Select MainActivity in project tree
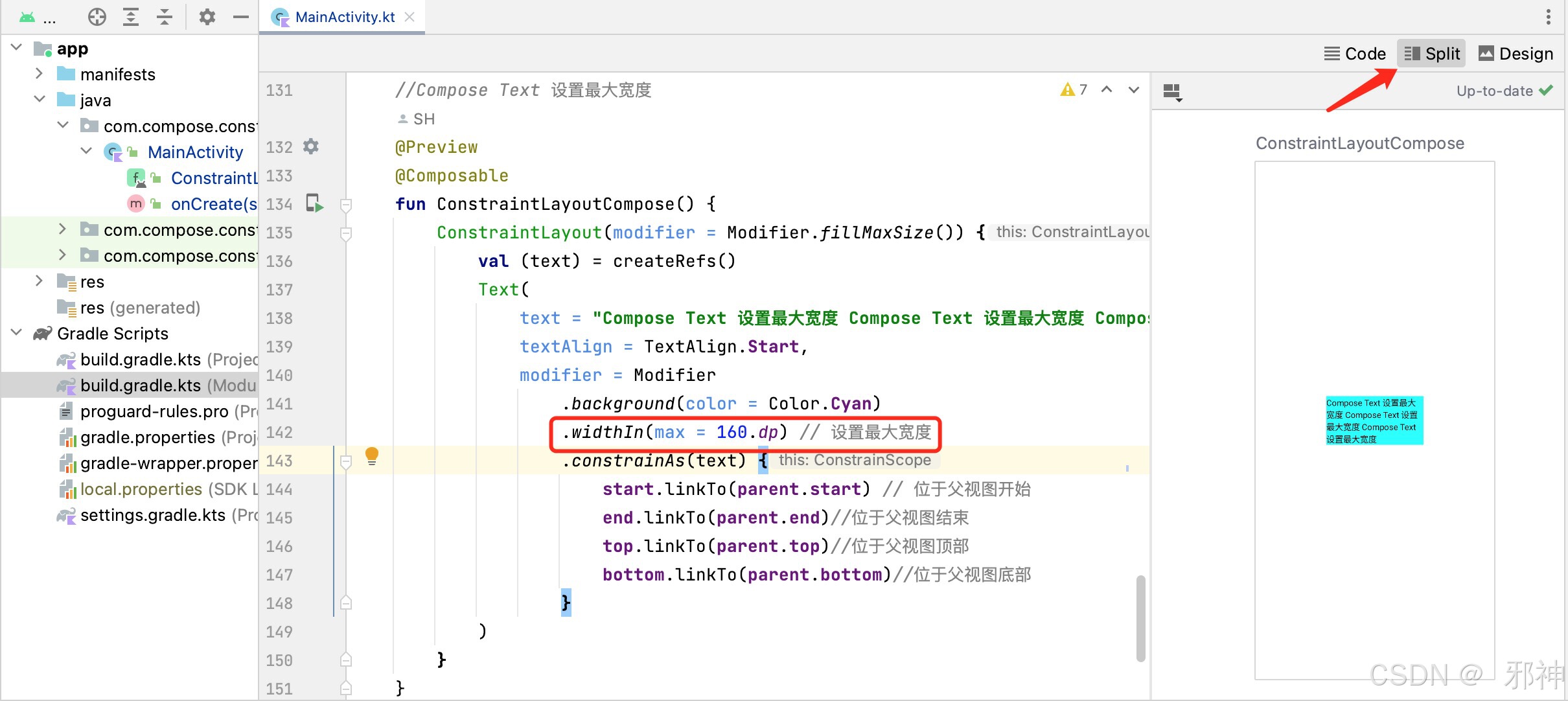Viewport: 1568px width, 701px height. 195,152
